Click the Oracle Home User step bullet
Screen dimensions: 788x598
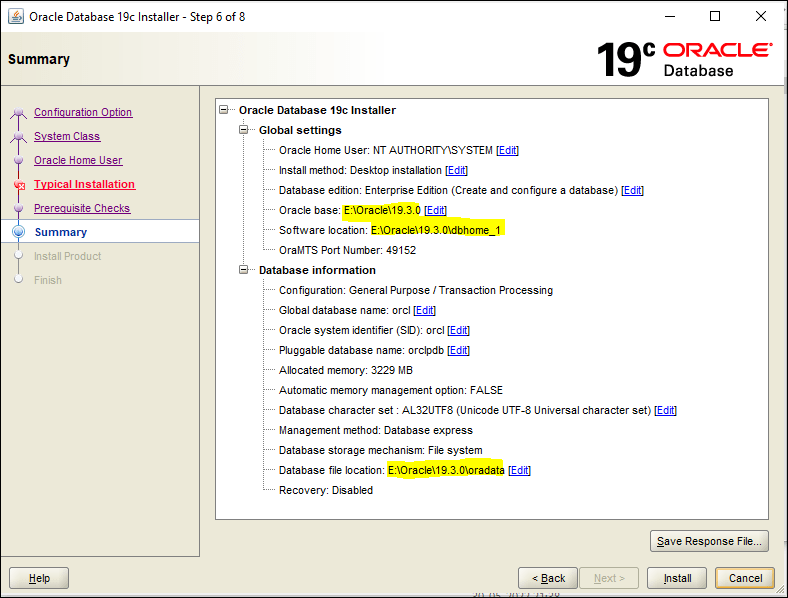pyautogui.click(x=19, y=160)
